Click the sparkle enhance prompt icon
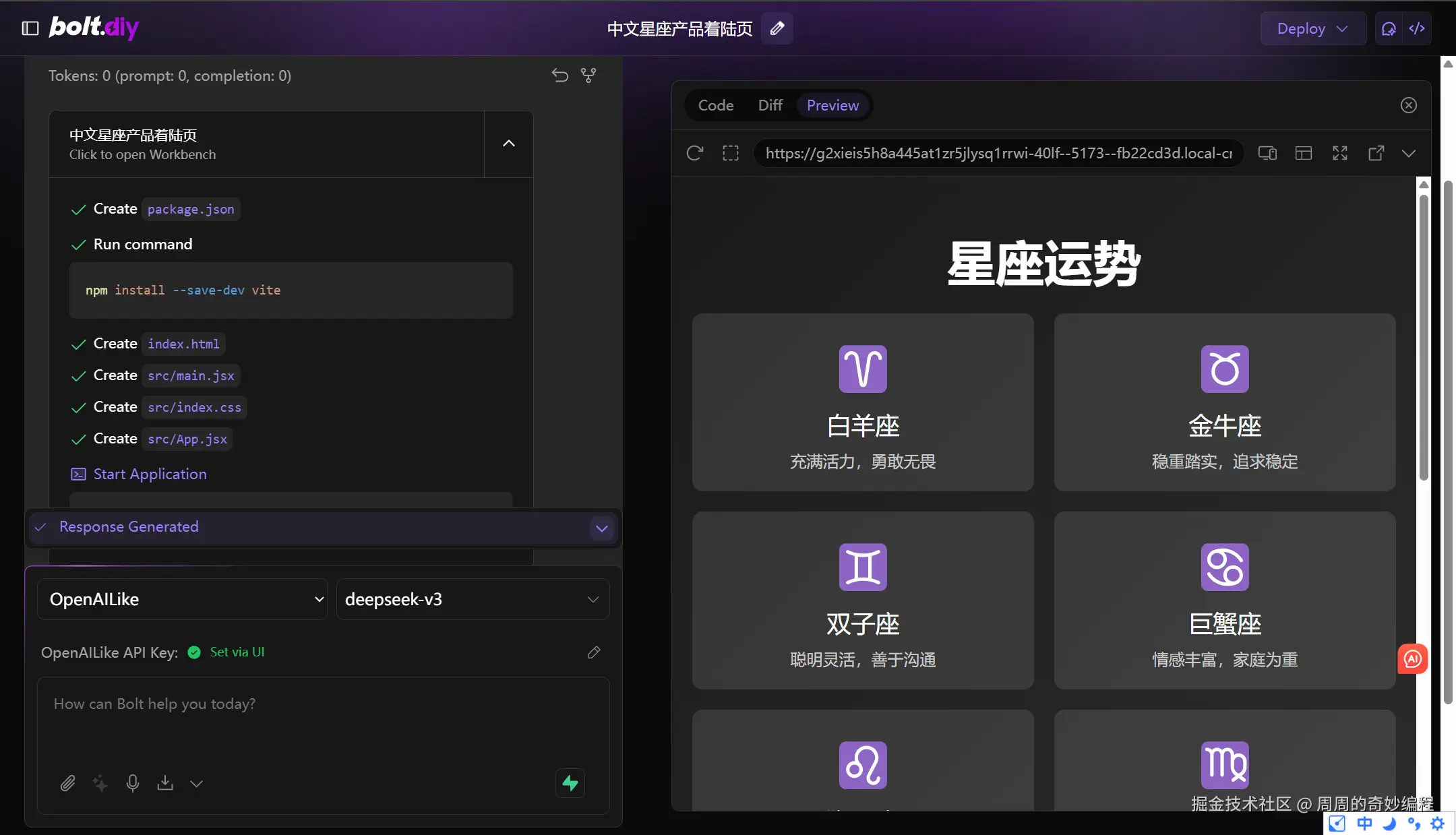The width and height of the screenshot is (1456, 835). [100, 783]
